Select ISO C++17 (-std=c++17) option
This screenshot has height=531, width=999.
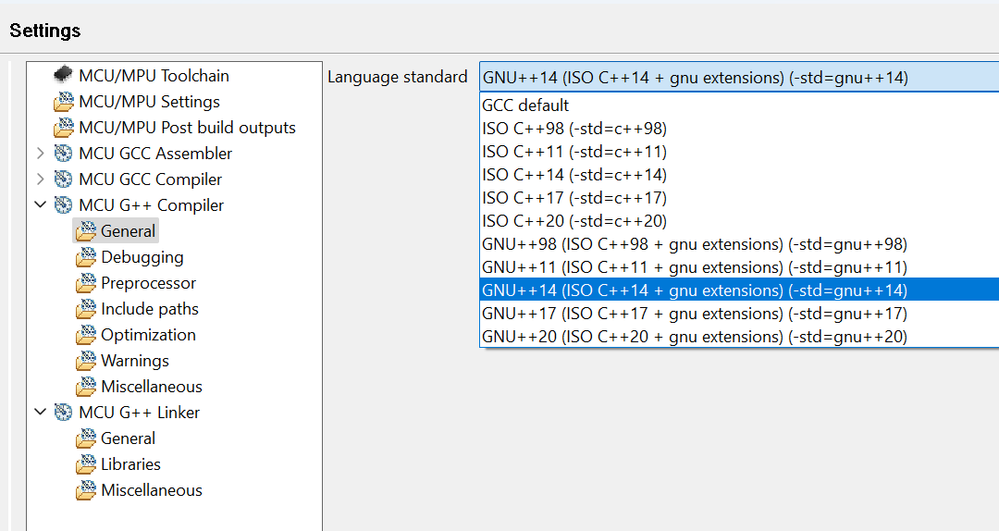point(739,198)
